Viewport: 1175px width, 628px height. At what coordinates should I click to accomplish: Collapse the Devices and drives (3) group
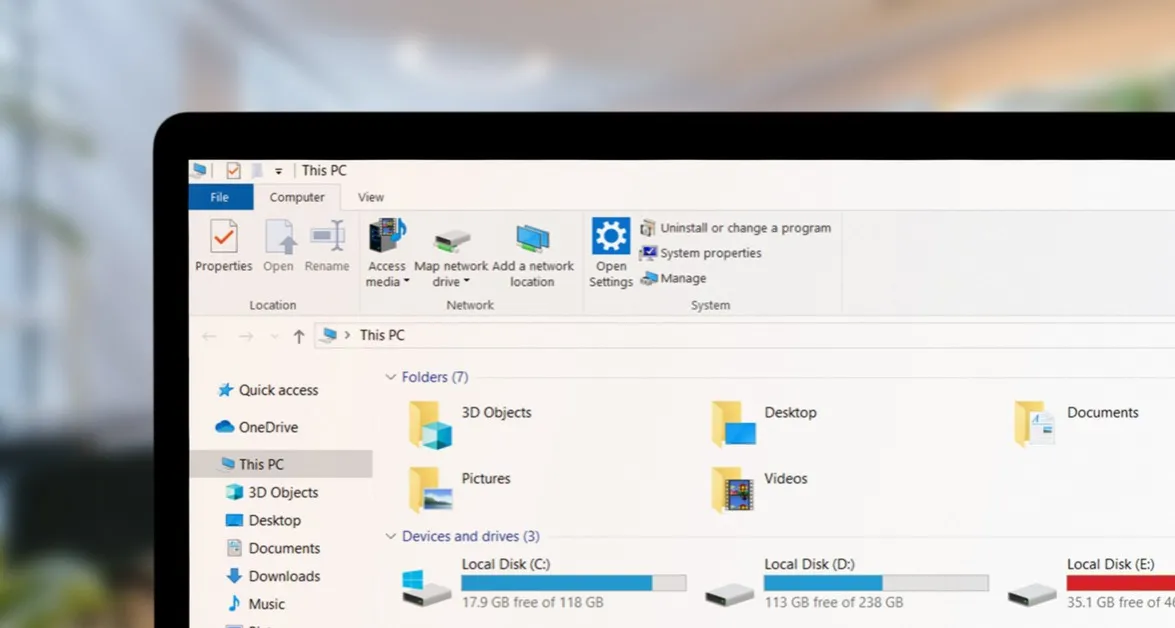[390, 536]
